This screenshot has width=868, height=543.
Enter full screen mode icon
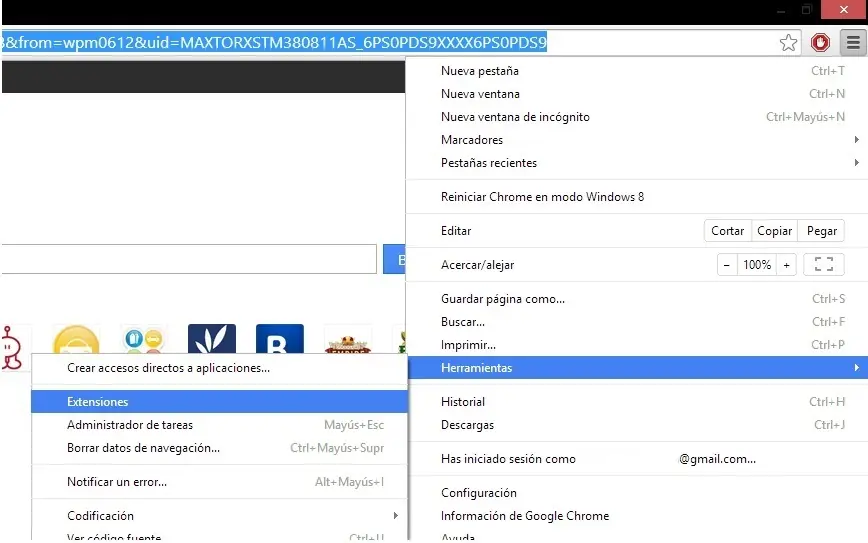coord(824,265)
